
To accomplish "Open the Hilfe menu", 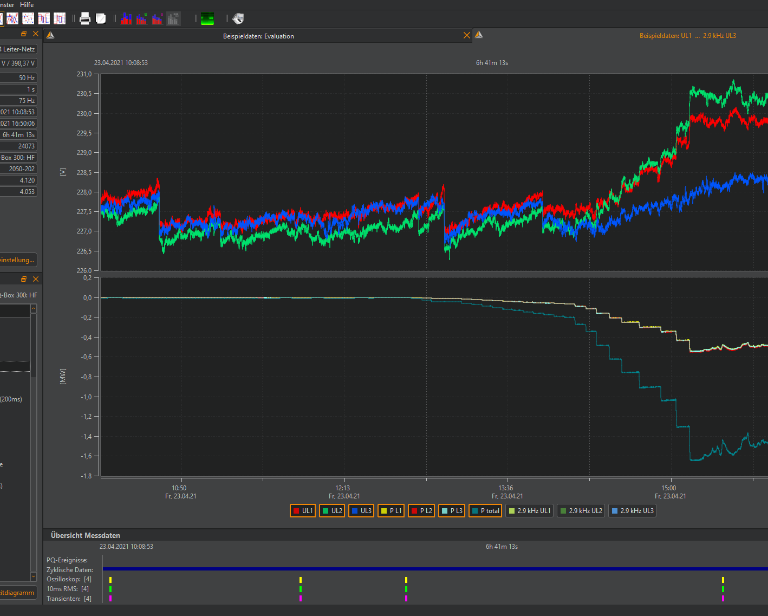I will pos(27,4).
